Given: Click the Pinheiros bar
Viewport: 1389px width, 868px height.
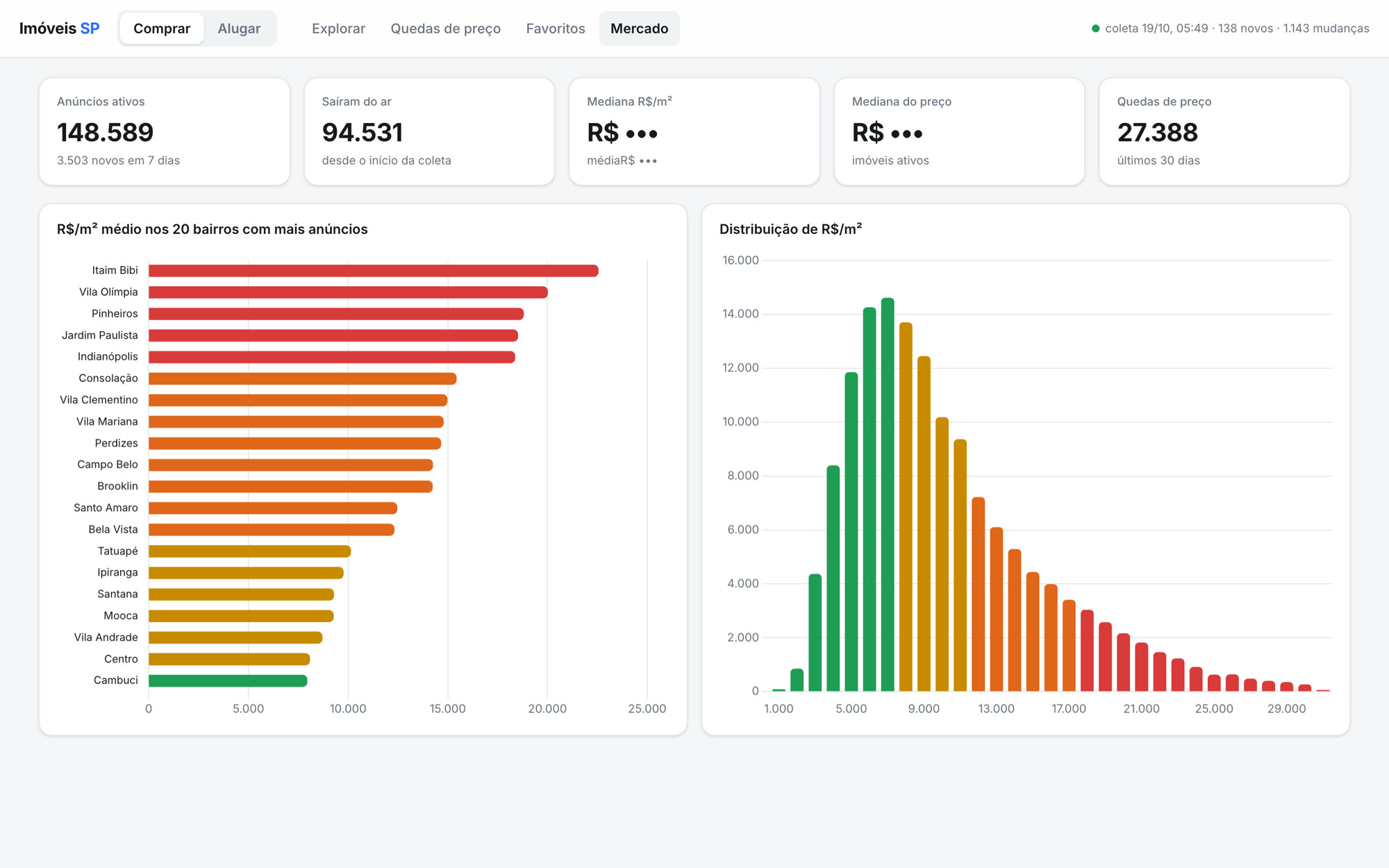Looking at the screenshot, I should click(336, 314).
